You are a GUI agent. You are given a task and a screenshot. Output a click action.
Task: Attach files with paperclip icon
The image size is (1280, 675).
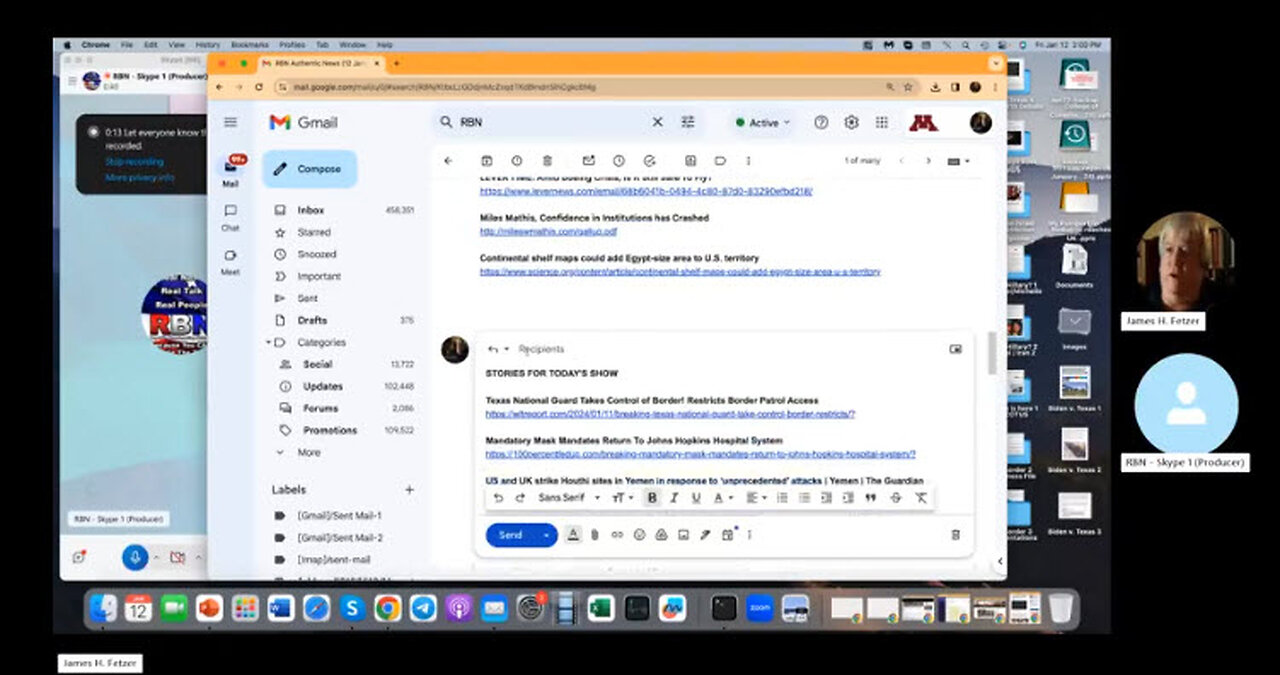point(595,535)
